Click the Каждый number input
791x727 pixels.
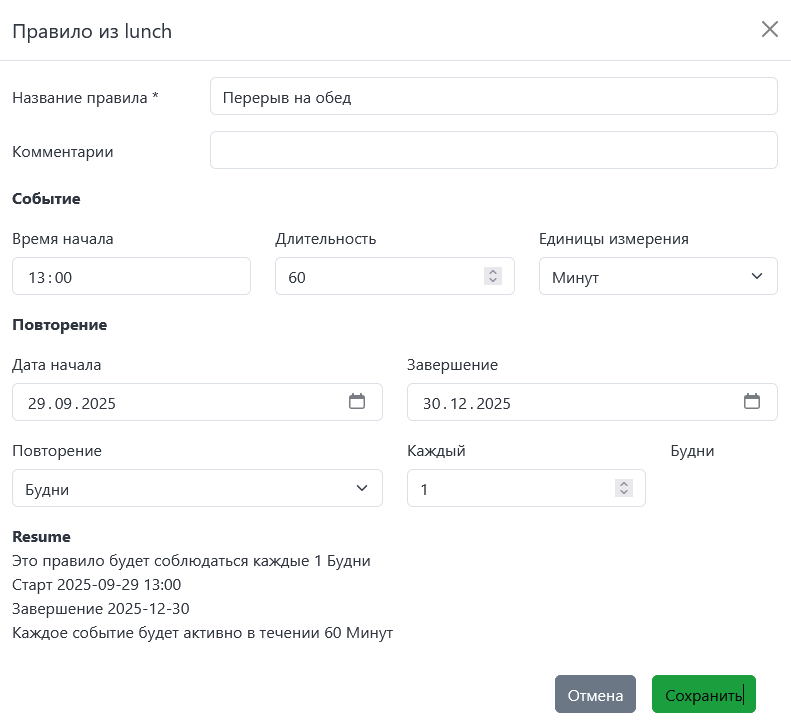[510, 489]
